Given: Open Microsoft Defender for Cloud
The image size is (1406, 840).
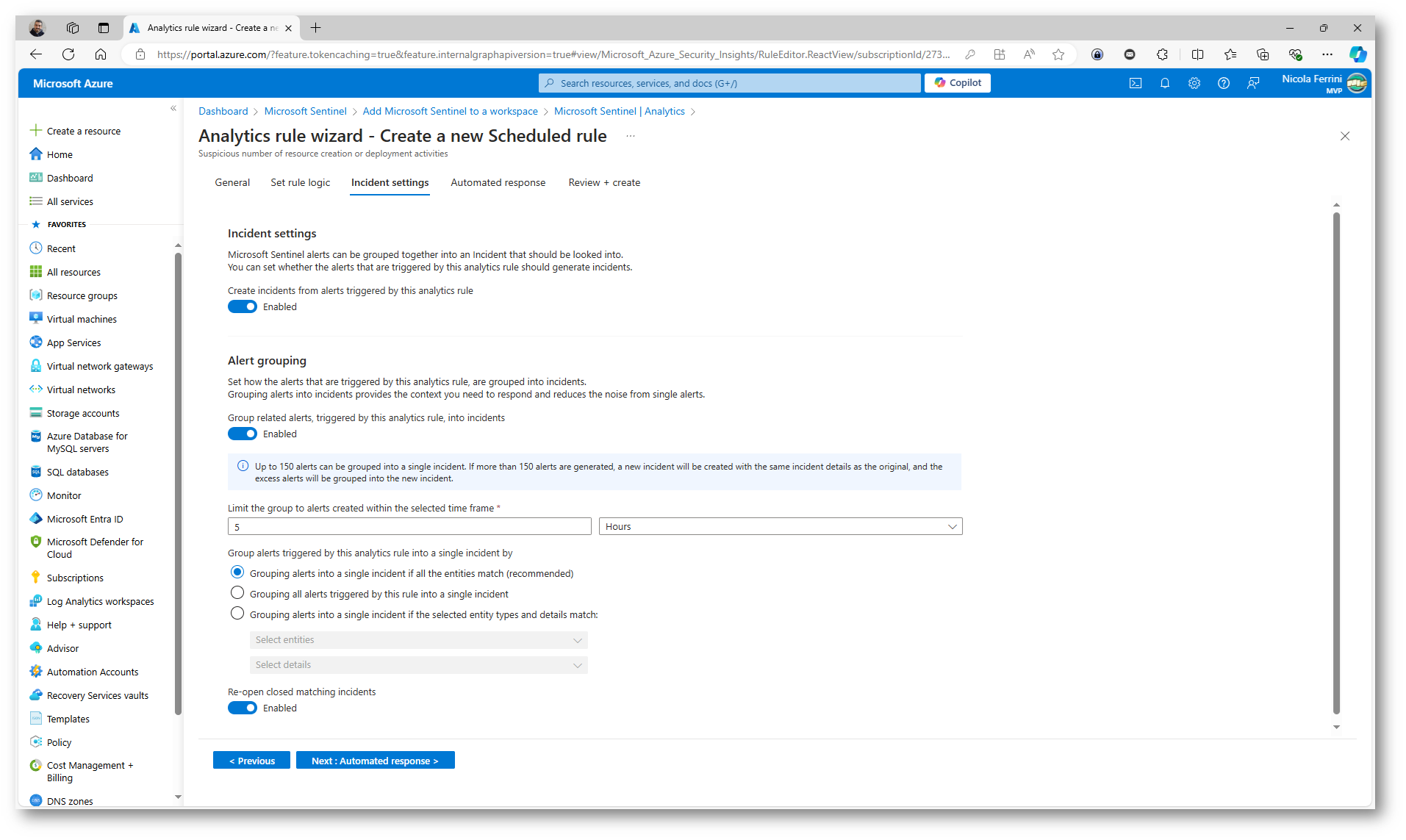Looking at the screenshot, I should (95, 548).
